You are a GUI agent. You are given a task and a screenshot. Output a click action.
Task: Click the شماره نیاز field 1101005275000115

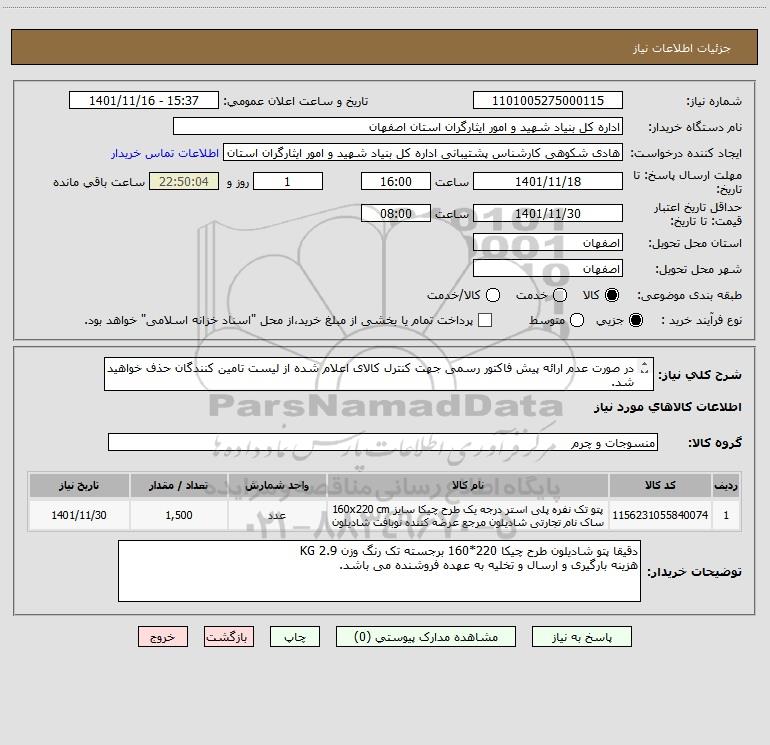pos(548,101)
